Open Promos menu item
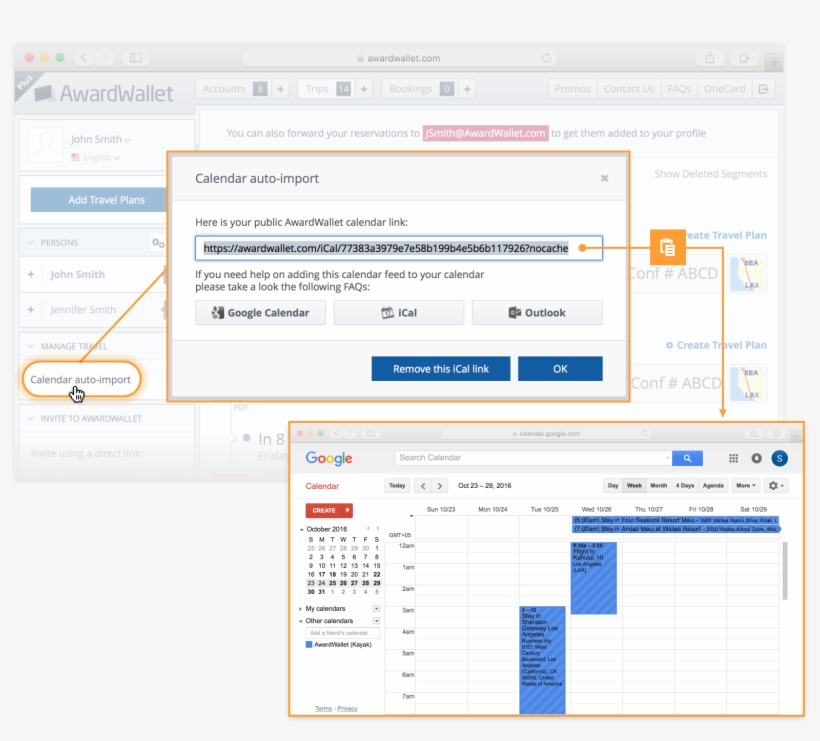This screenshot has width=820, height=741. (x=573, y=89)
